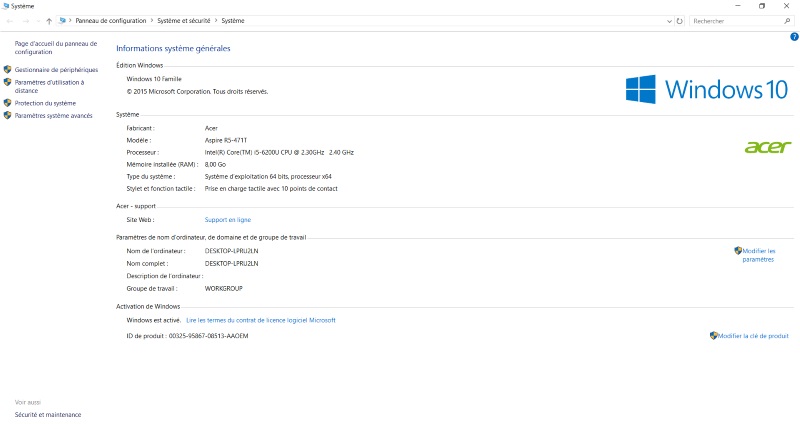Viewport: 800px width, 429px height.
Task: Open Protection du système
Action: 45,103
